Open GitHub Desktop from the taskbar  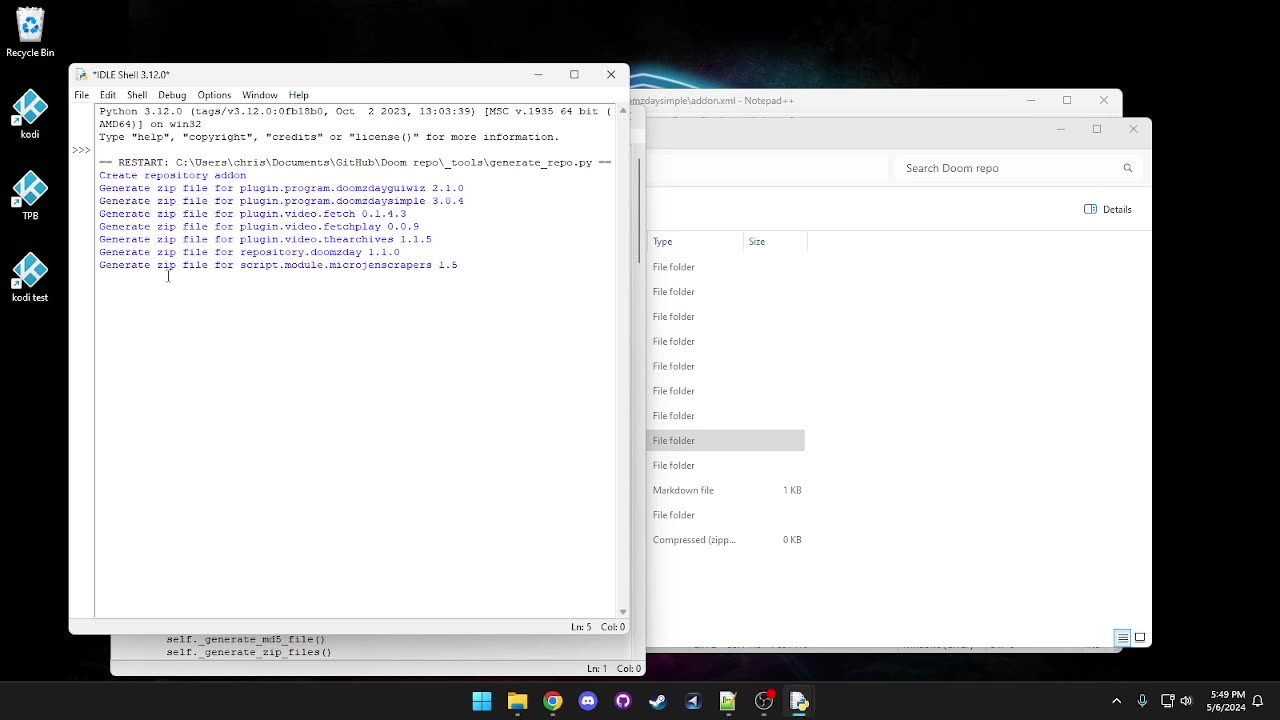[x=623, y=701]
